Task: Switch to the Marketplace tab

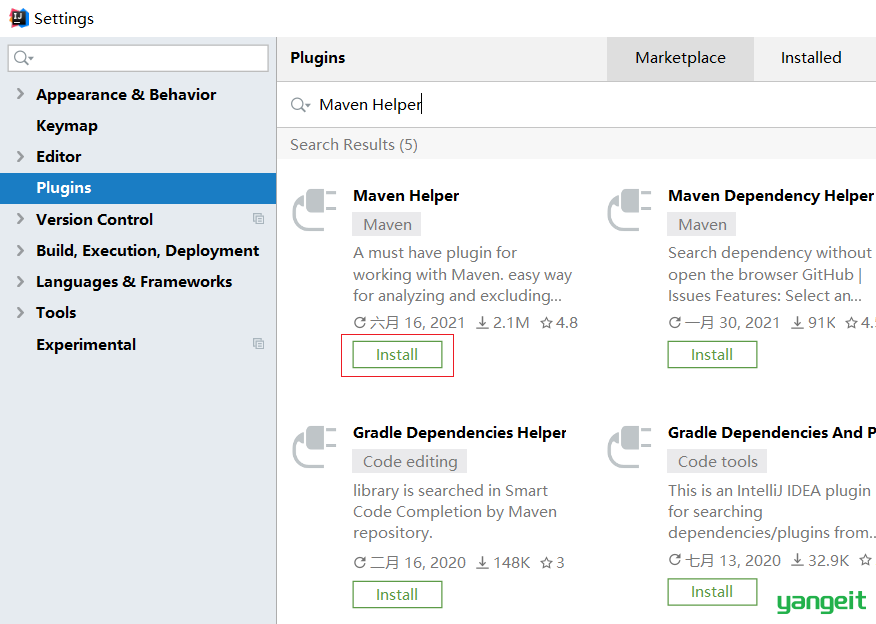Action: [x=680, y=58]
